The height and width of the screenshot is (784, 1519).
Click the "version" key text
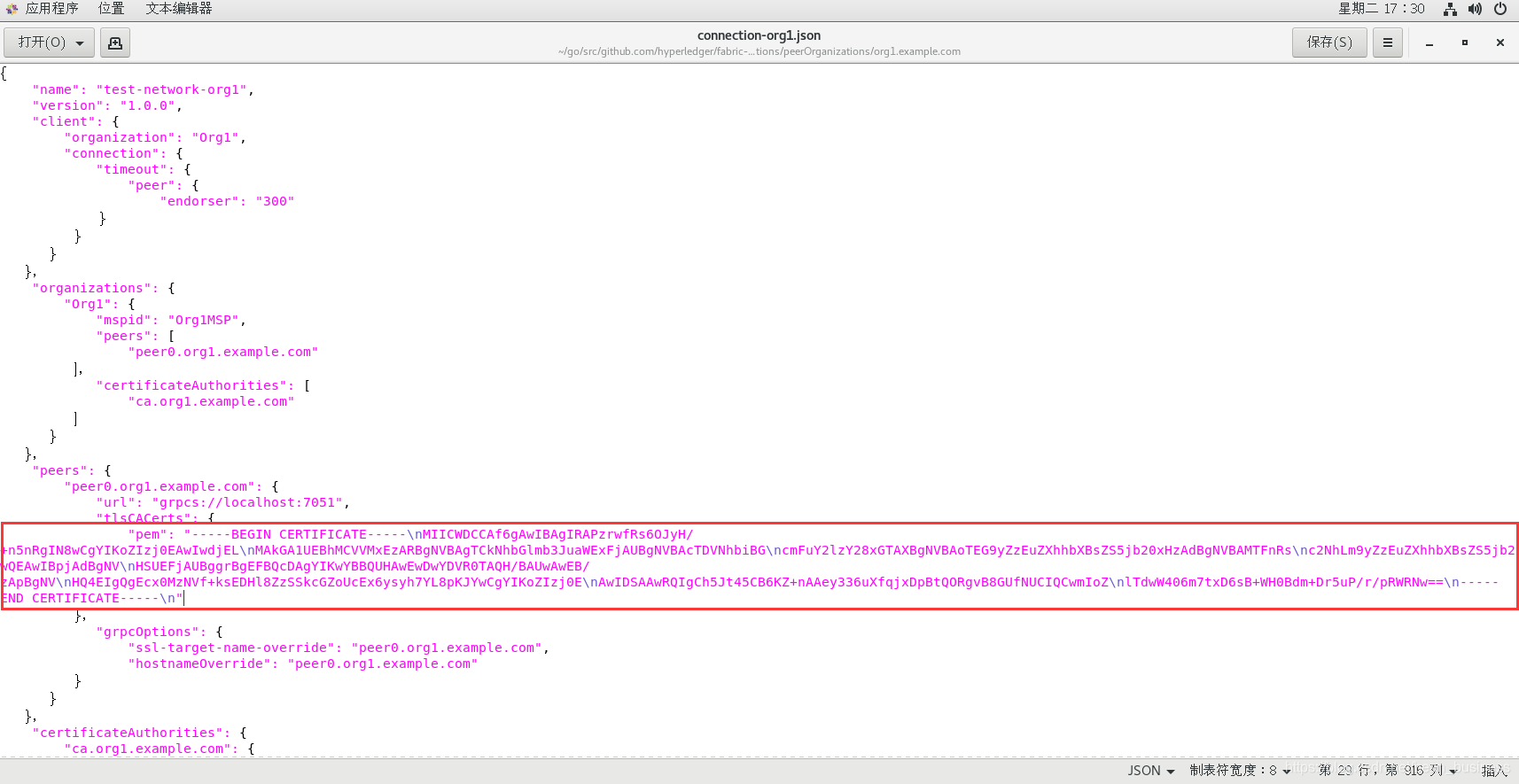pos(68,105)
